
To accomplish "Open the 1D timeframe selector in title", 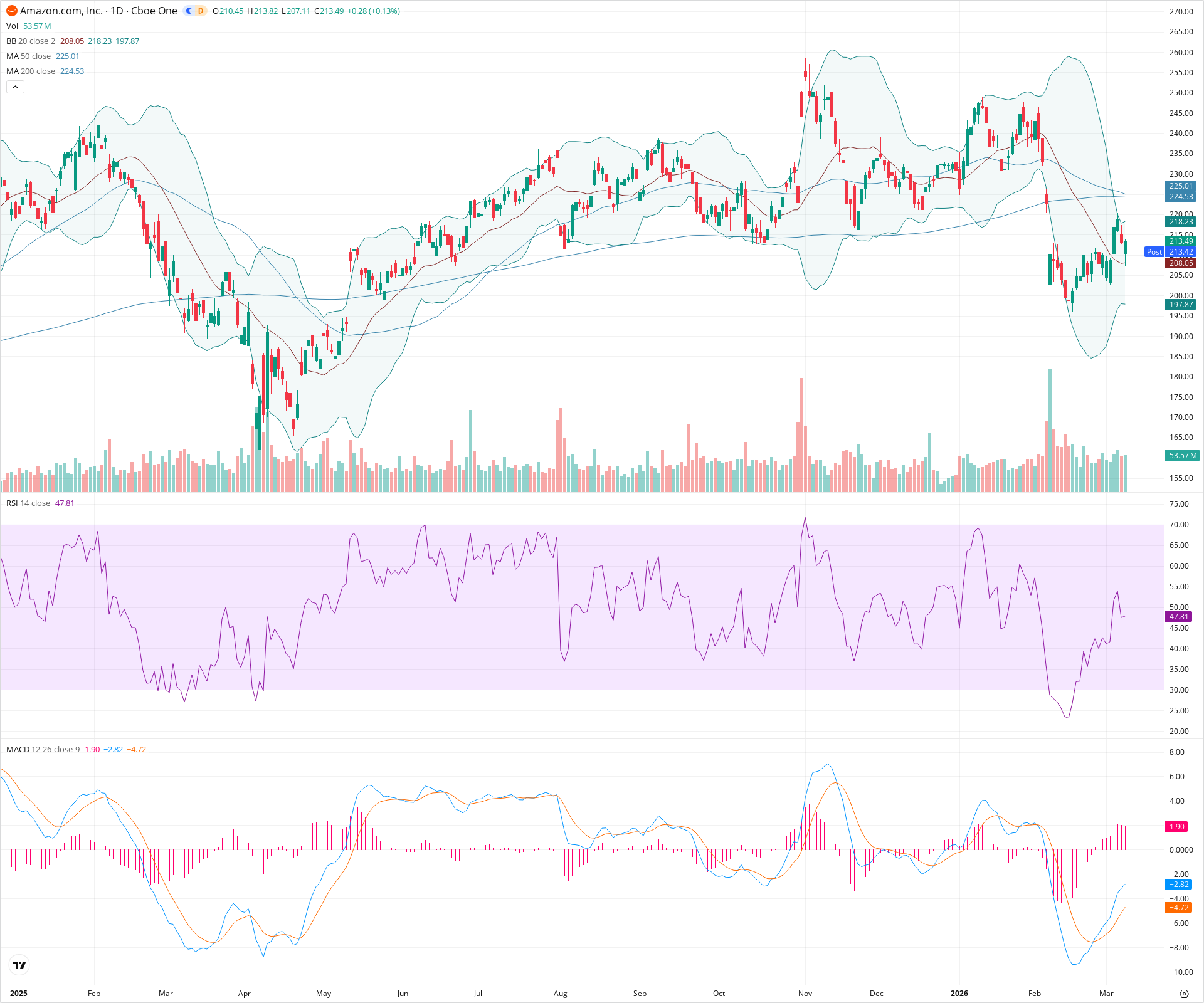I will click(x=117, y=11).
